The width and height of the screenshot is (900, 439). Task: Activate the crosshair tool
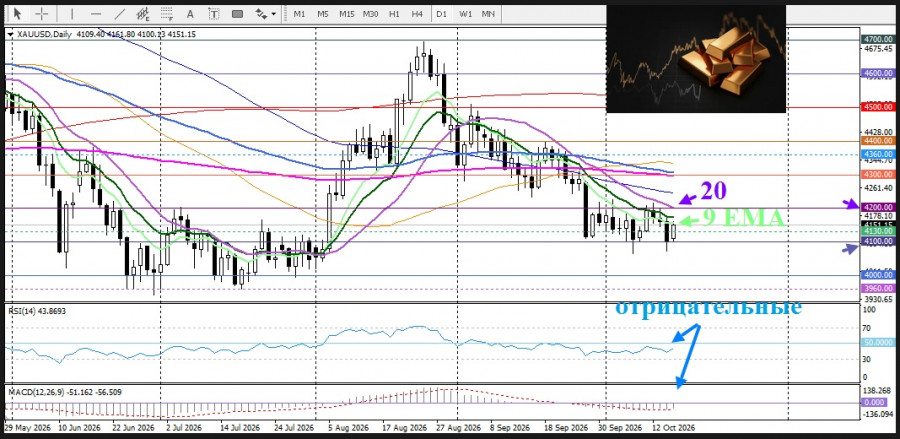click(42, 13)
